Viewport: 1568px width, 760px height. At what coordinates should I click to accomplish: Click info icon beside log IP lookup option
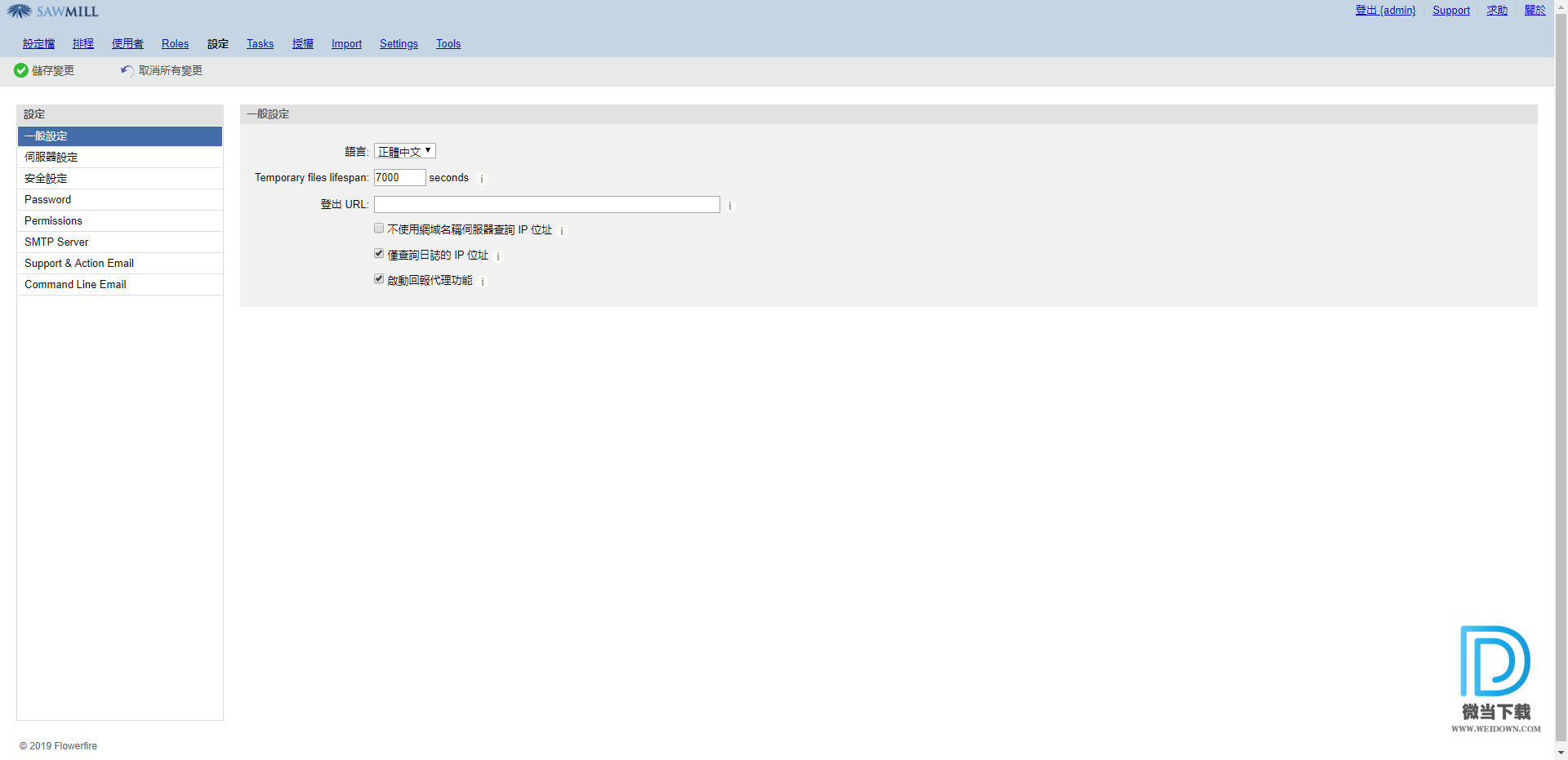(x=498, y=256)
